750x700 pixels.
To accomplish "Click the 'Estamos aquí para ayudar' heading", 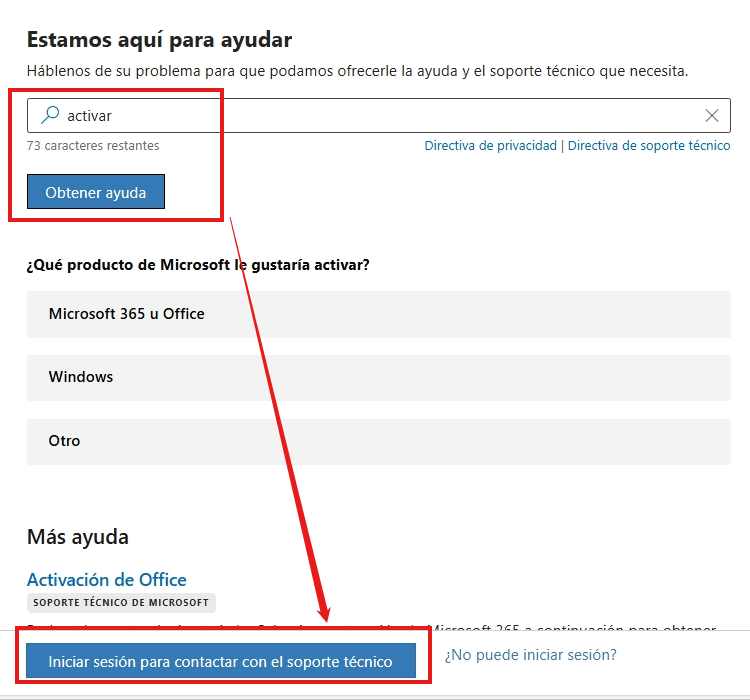I will click(159, 40).
